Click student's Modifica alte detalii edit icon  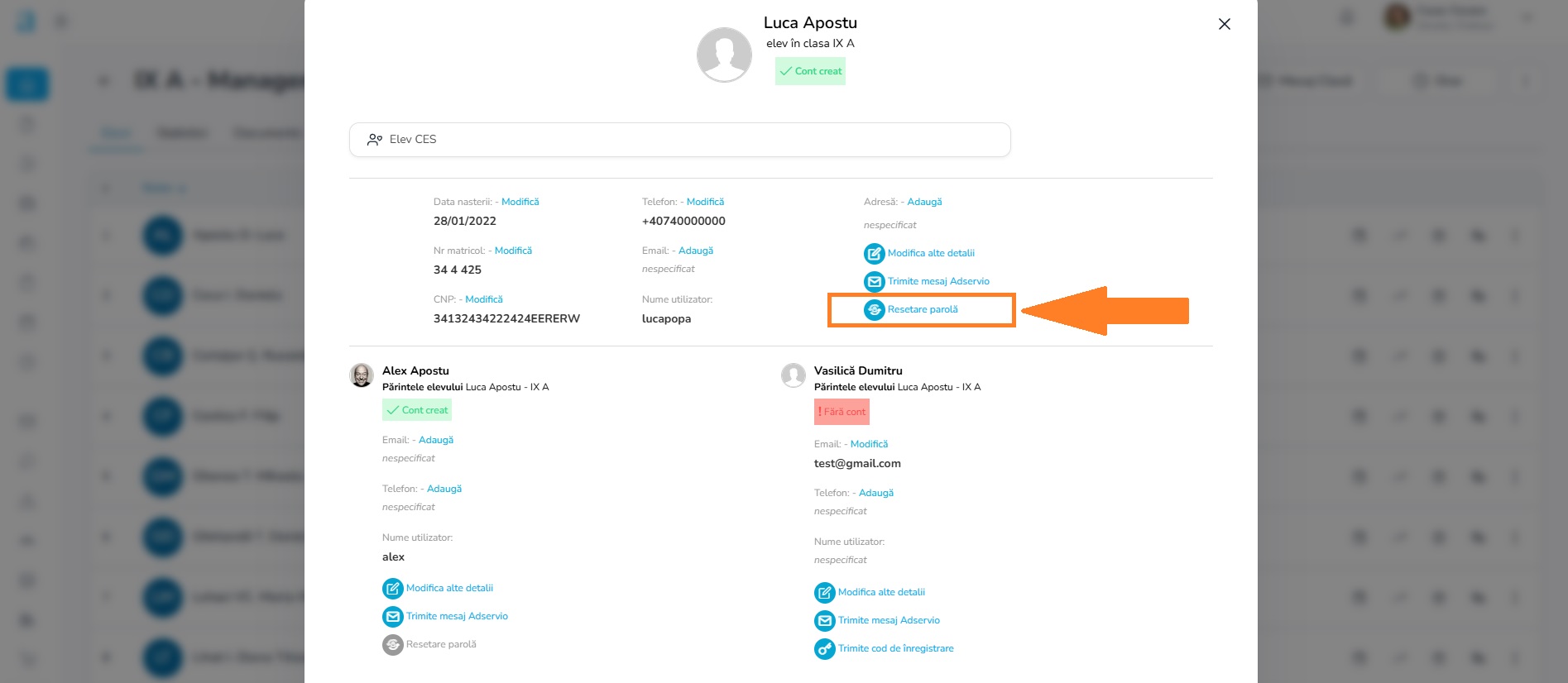[x=874, y=254]
